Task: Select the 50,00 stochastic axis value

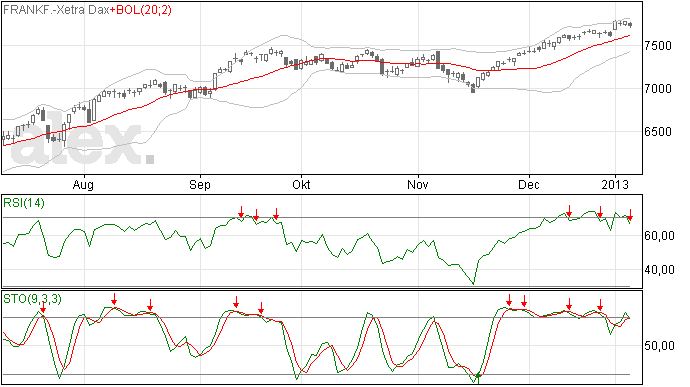Action: [659, 346]
